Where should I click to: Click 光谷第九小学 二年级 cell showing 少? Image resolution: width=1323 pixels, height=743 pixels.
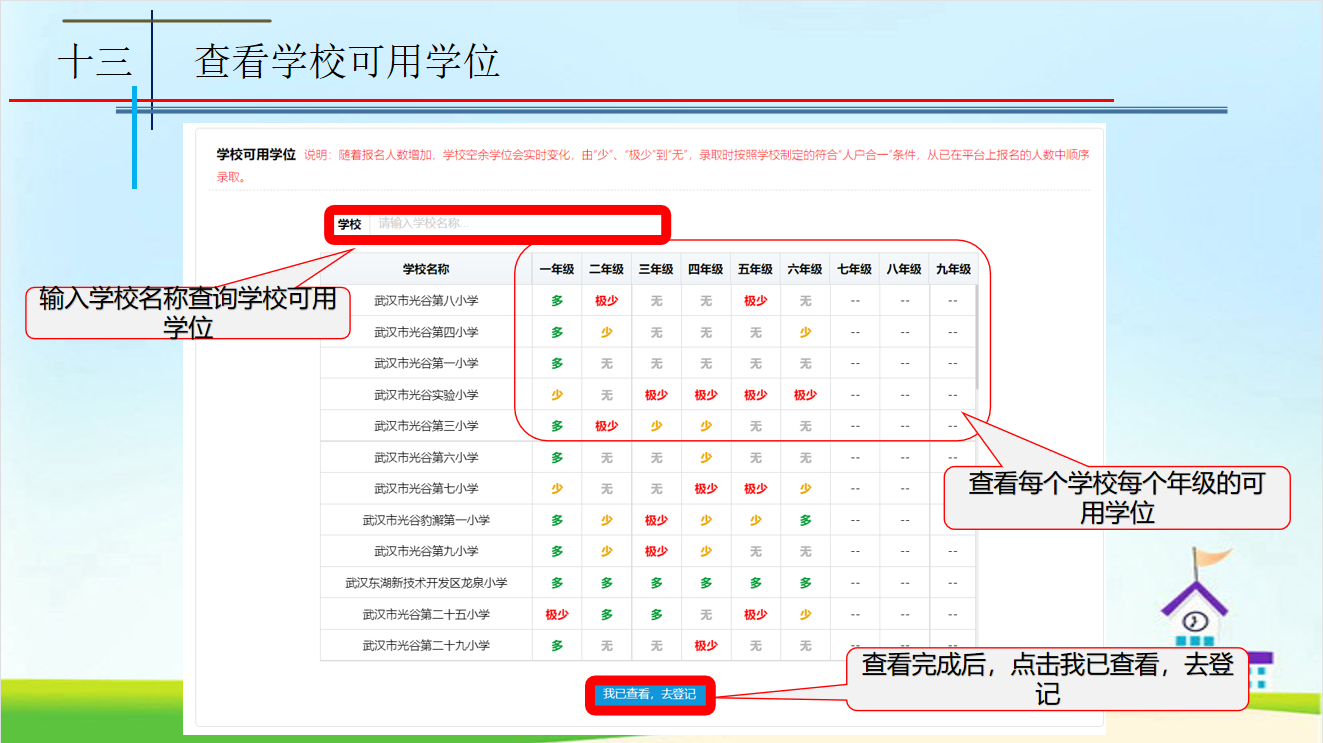pyautogui.click(x=607, y=551)
